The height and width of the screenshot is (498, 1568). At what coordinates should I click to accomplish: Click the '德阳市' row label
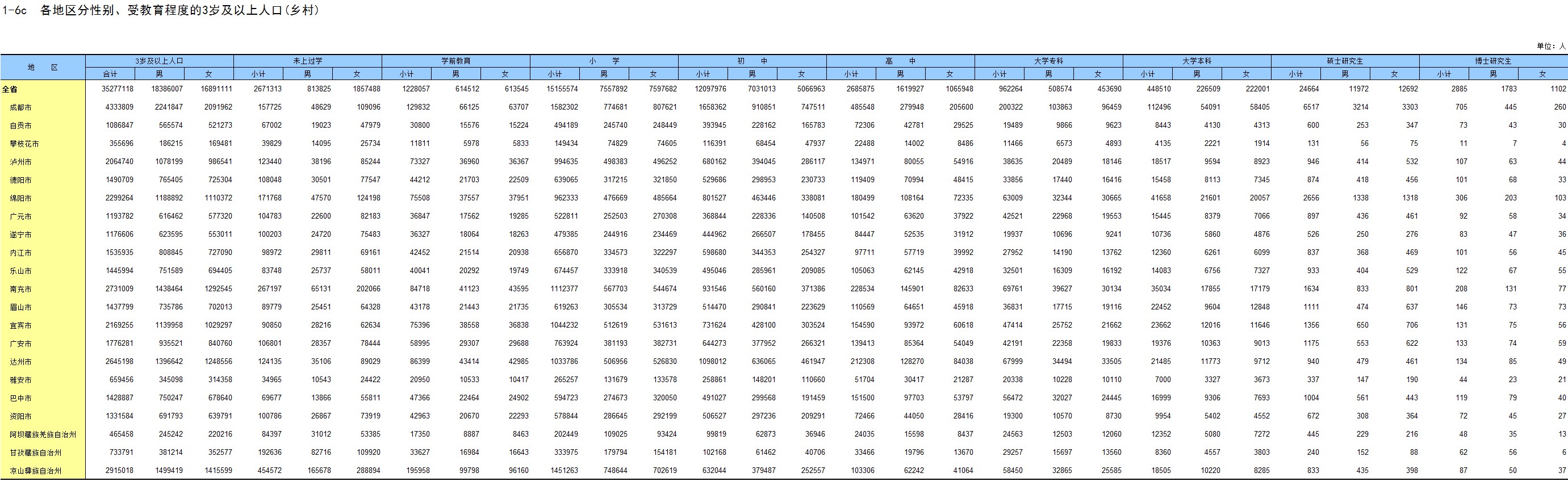tap(20, 180)
